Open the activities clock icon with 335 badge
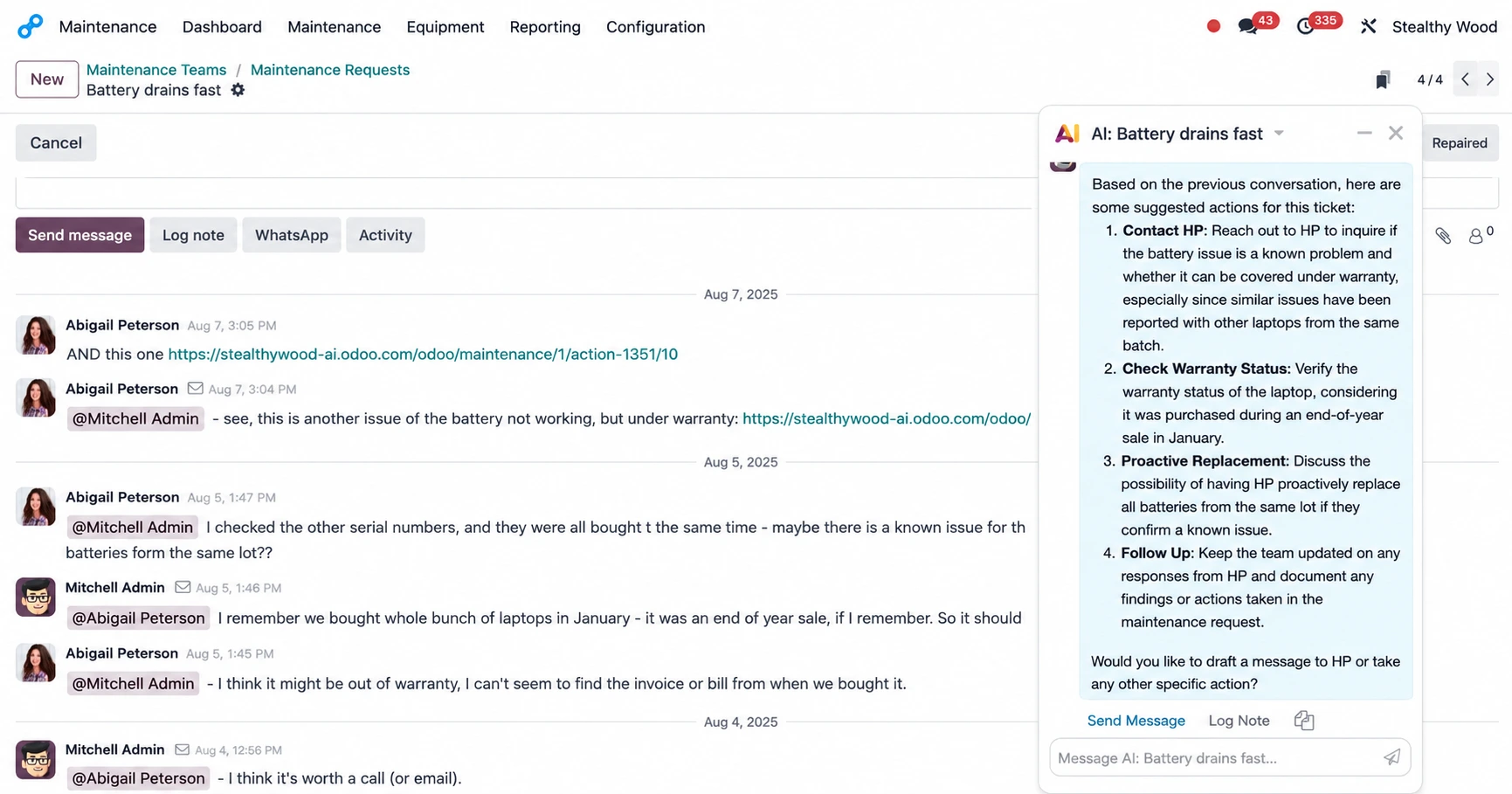This screenshot has width=1512, height=794. pos(1305,27)
